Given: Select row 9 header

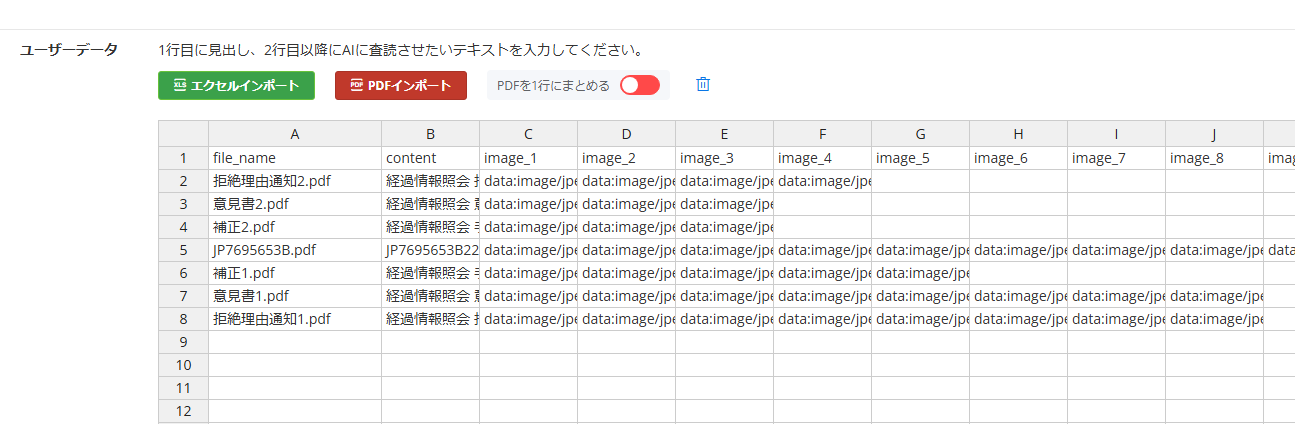Looking at the screenshot, I should tap(183, 342).
